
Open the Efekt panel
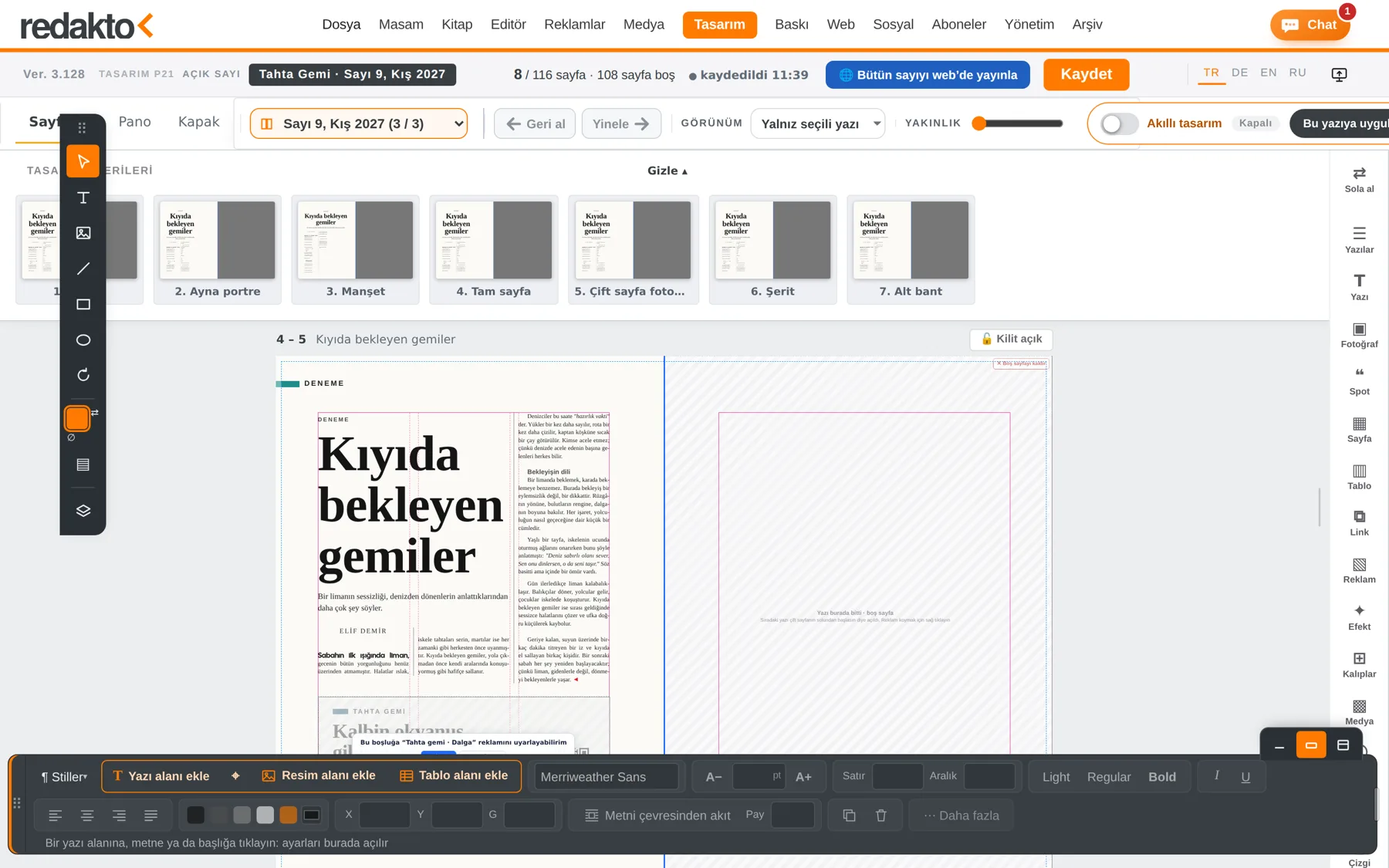(1359, 617)
